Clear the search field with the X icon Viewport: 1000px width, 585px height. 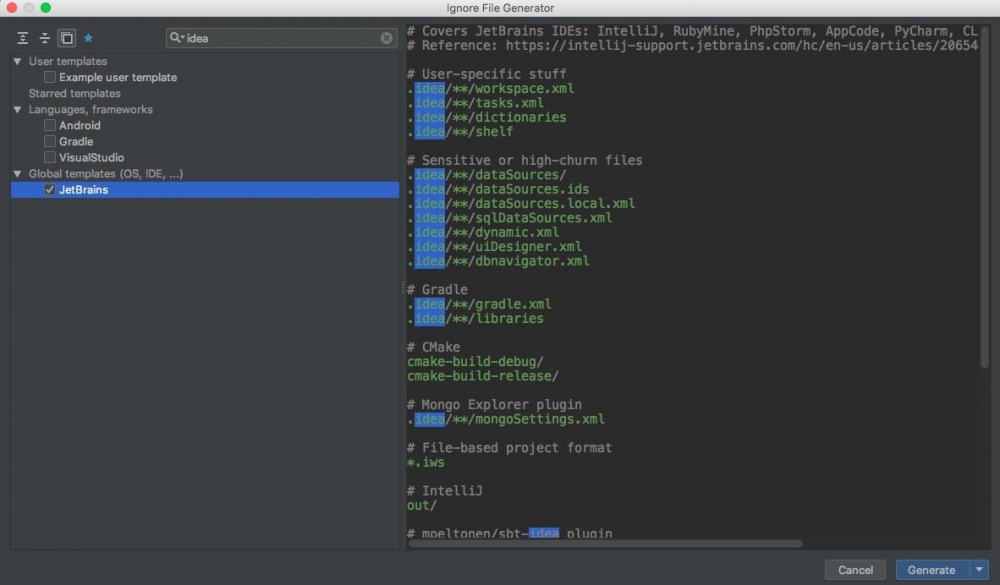click(x=387, y=37)
